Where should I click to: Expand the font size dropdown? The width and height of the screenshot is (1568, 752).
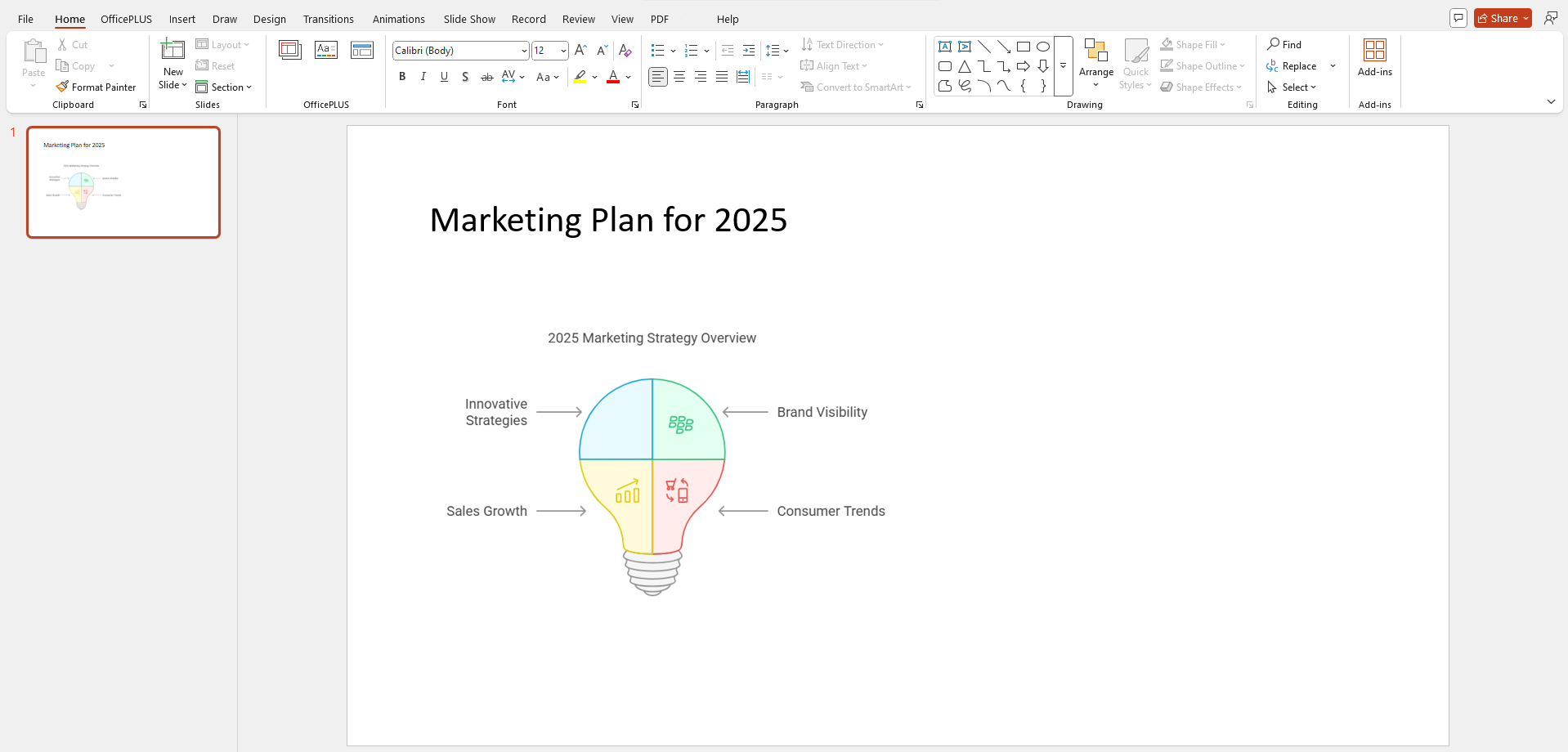[x=563, y=51]
